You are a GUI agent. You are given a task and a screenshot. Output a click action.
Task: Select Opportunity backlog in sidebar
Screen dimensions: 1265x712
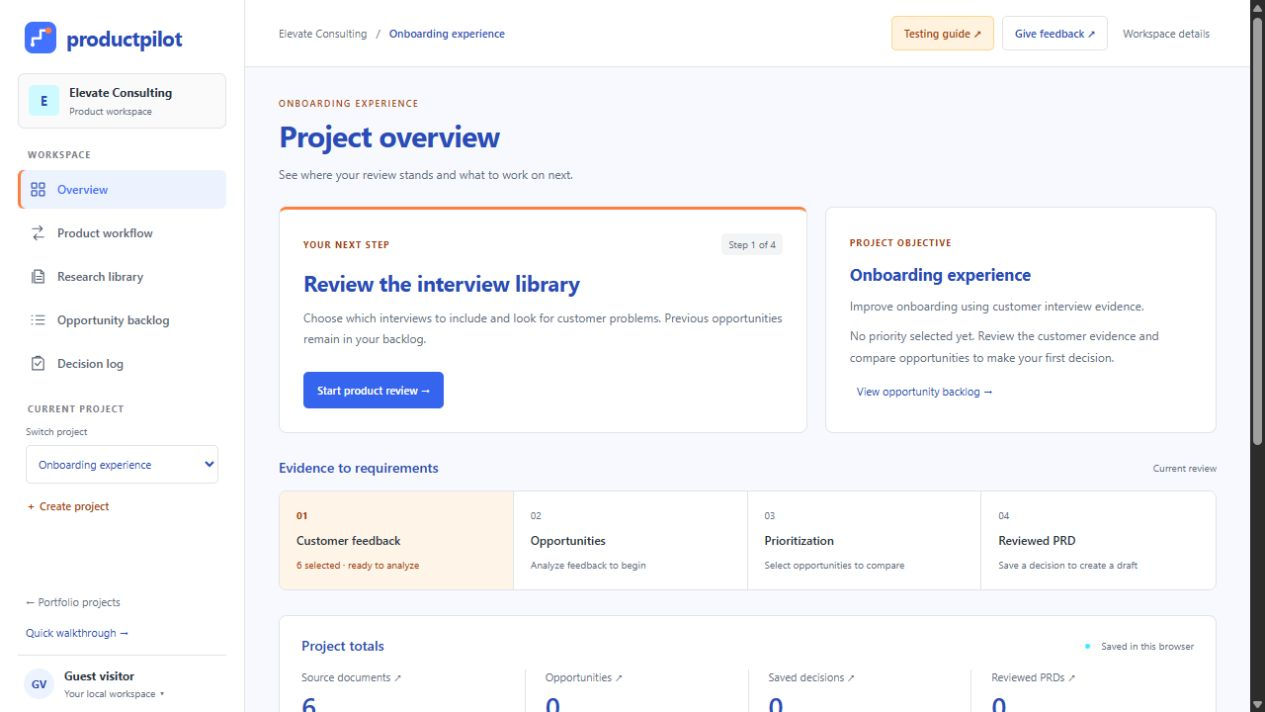122,320
